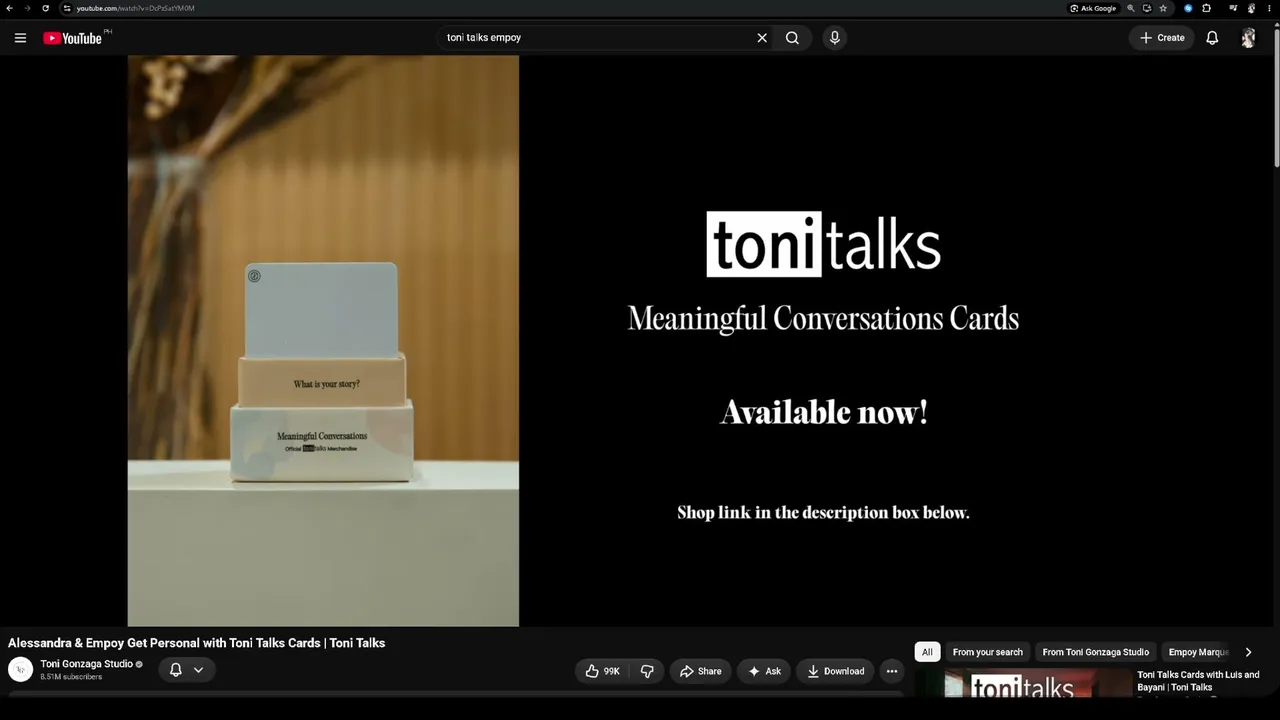Click the subscription notification bell
Viewport: 1280px width, 720px height.
pyautogui.click(x=175, y=670)
